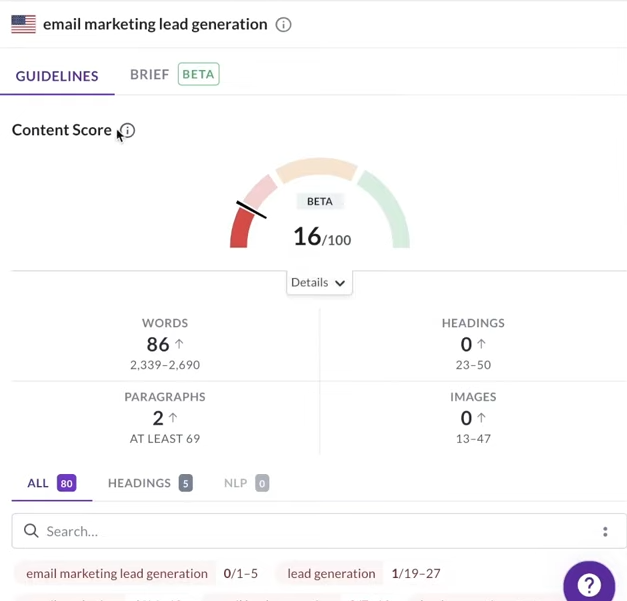
Task: Switch to the GUIDELINES tab
Action: [57, 76]
